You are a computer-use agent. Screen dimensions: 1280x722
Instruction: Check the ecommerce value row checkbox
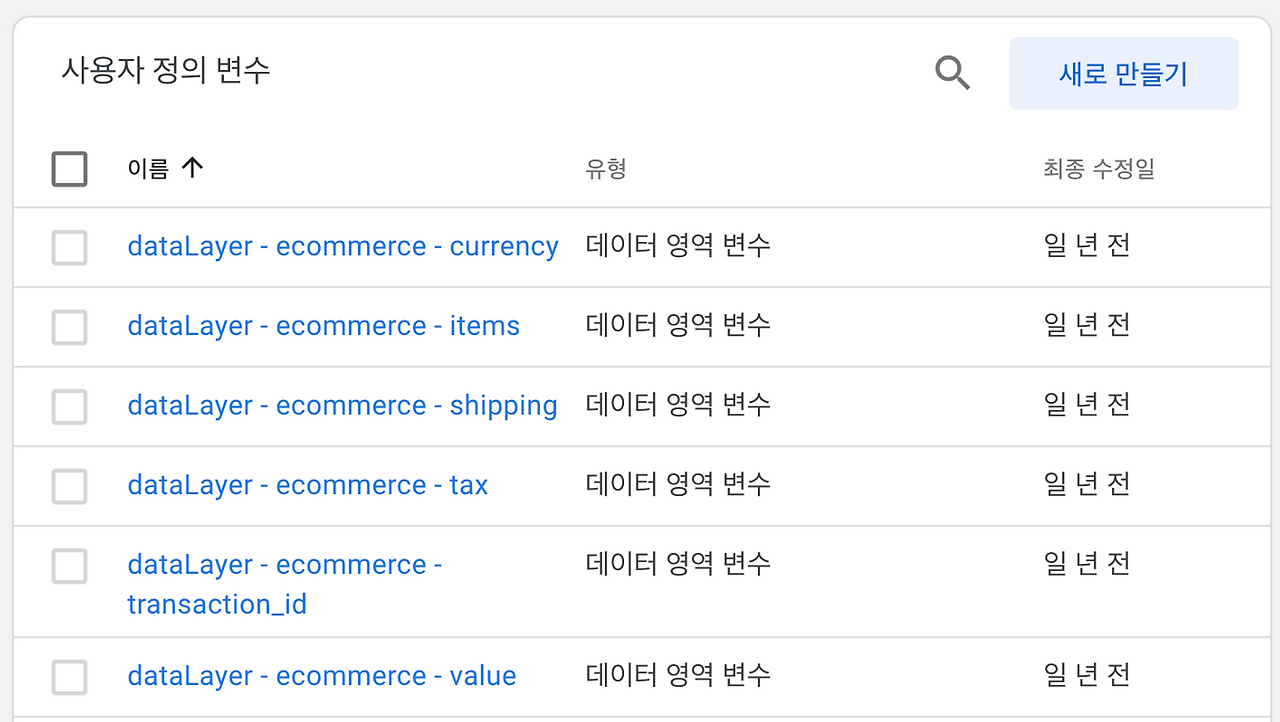[69, 677]
